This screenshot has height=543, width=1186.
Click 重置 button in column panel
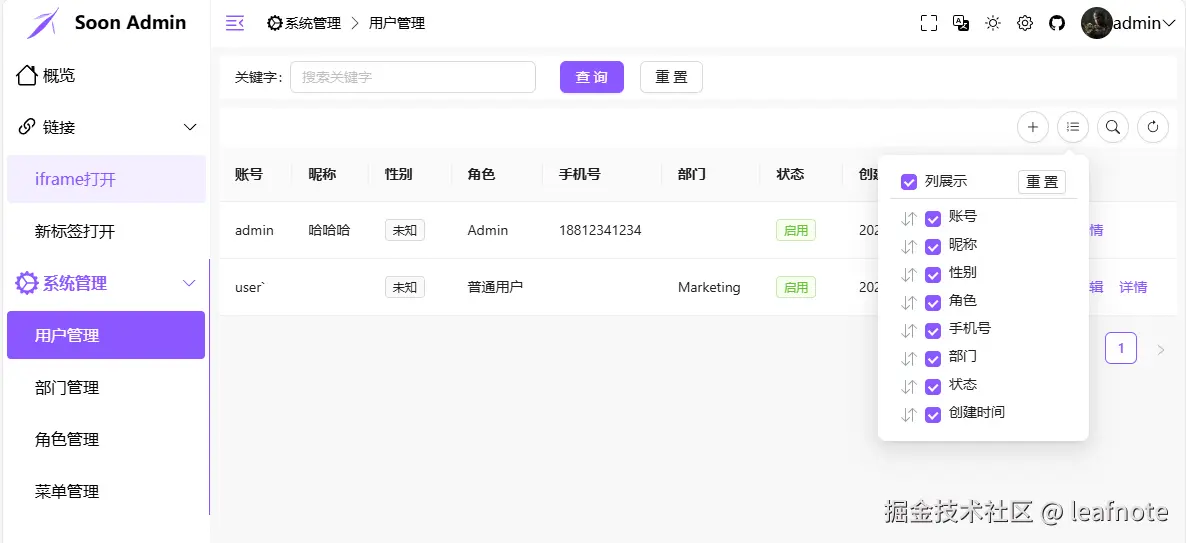(1042, 182)
